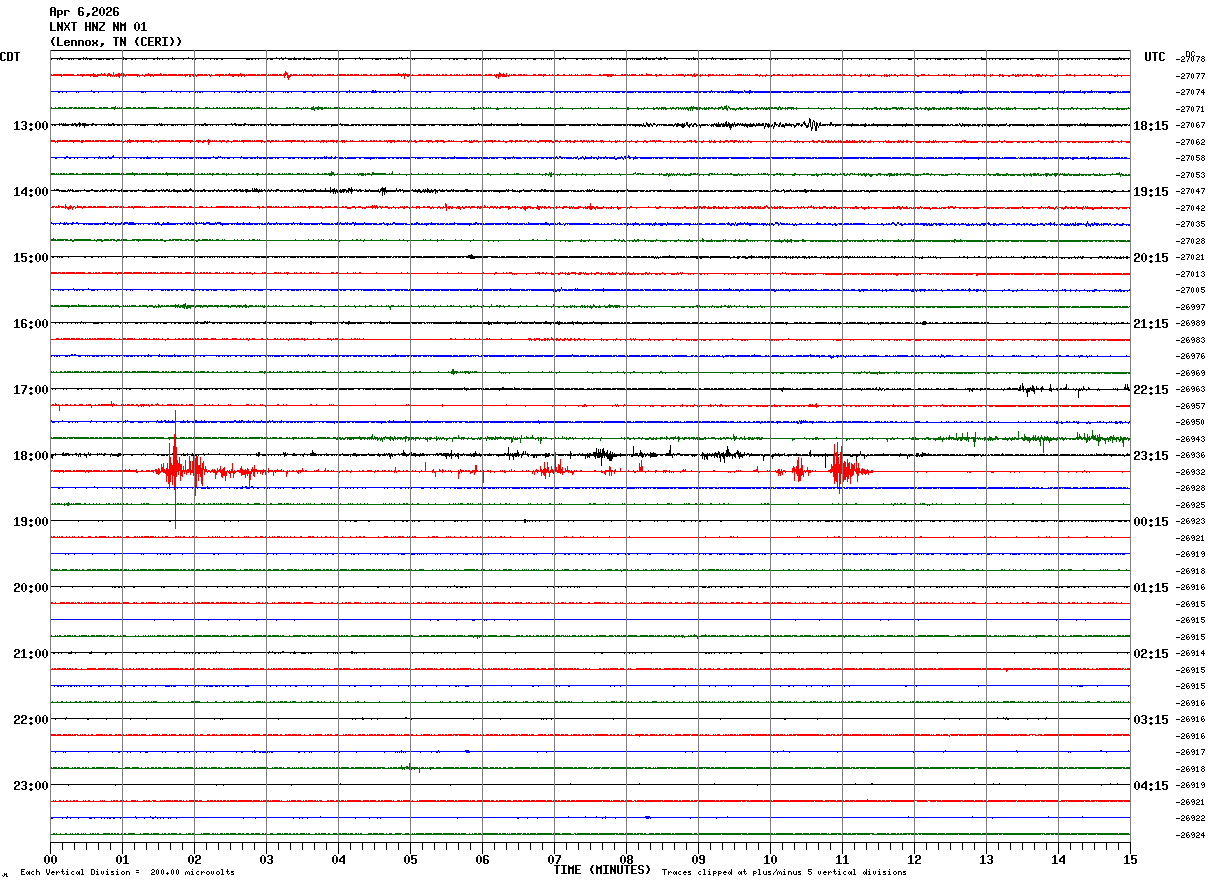
Task: Click the CDT time label "14:00"
Action: coord(30,192)
